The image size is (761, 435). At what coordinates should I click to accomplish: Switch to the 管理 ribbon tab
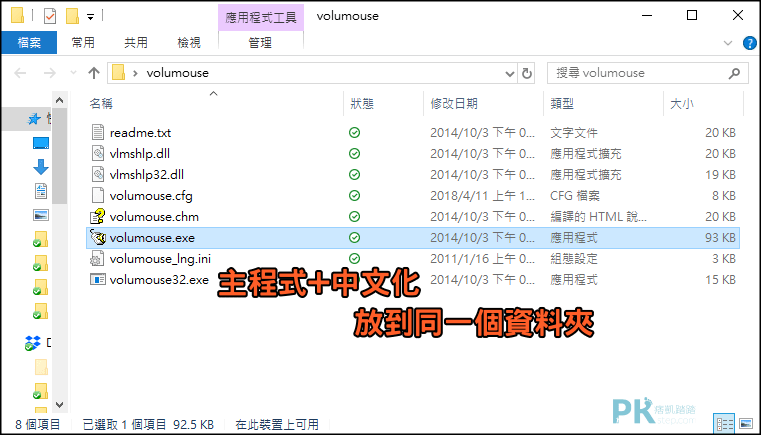pyautogui.click(x=261, y=43)
